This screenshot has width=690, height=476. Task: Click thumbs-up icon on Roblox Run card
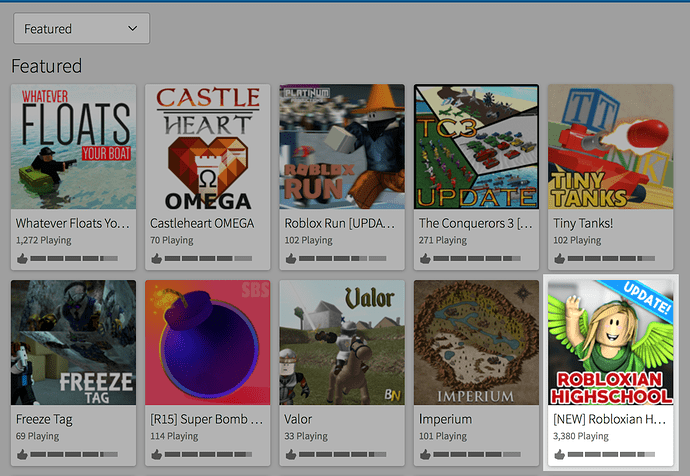290,258
